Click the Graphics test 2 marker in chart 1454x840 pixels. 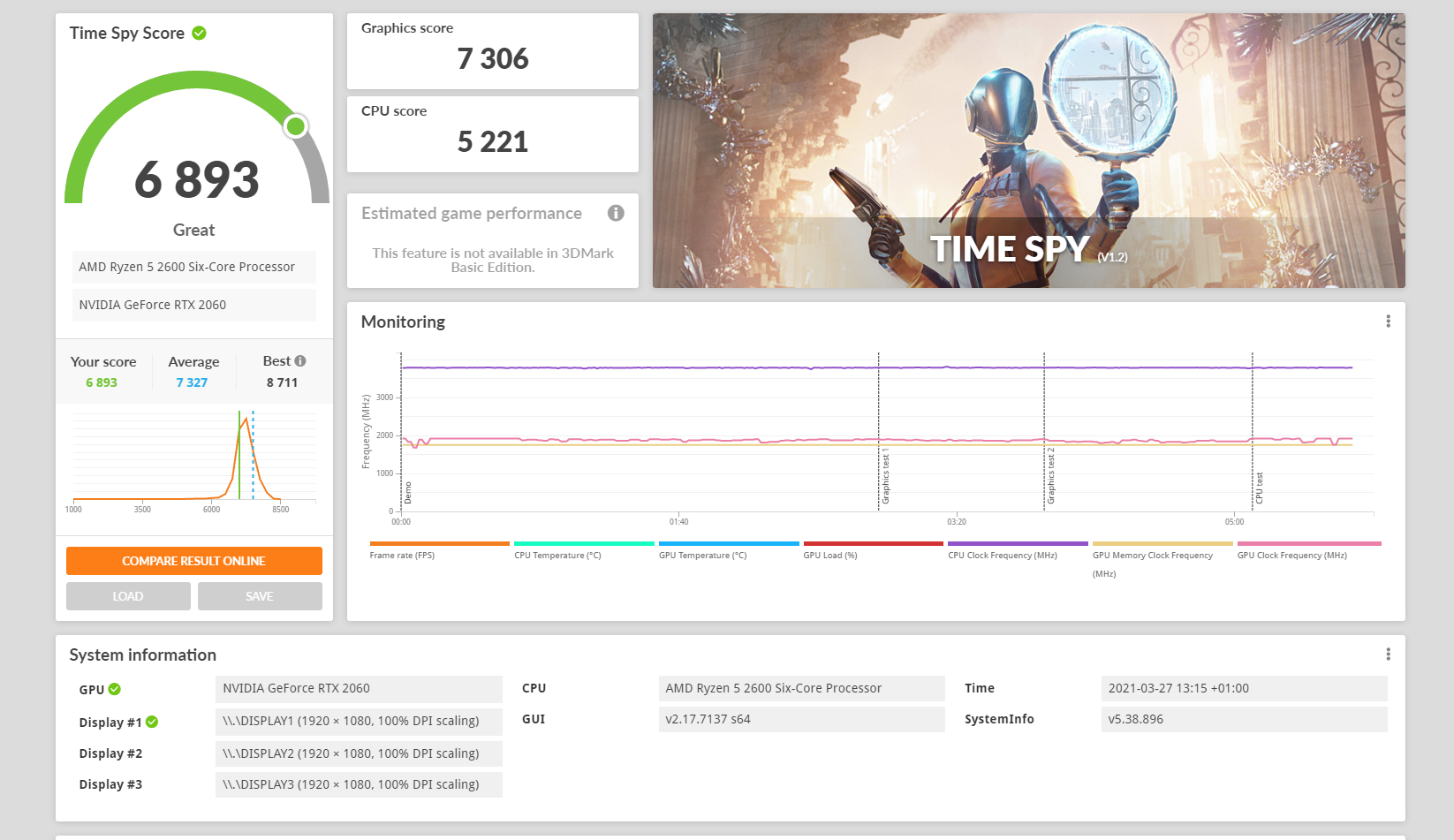(1050, 477)
